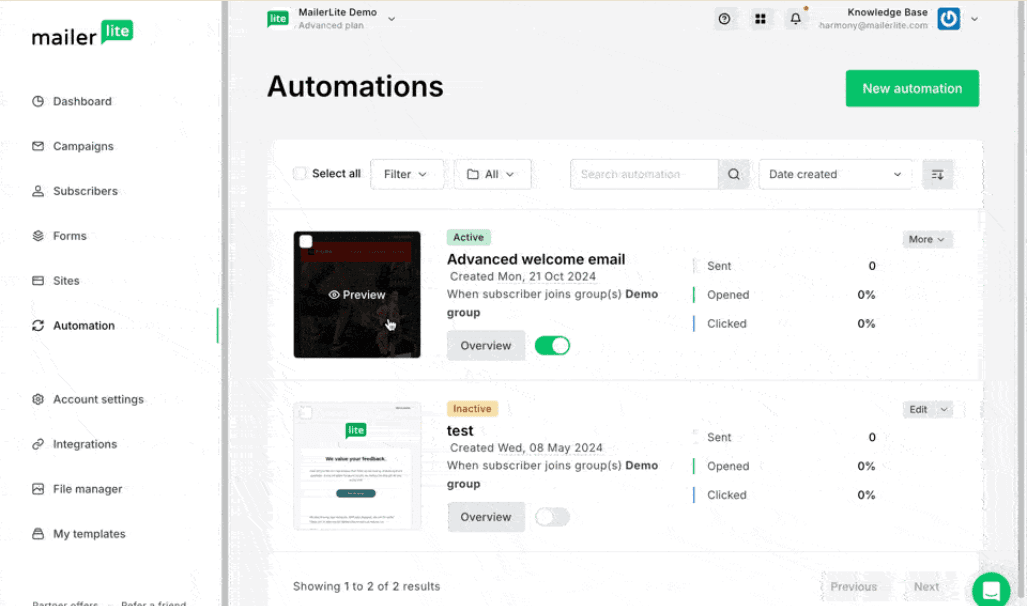Click the File manager image icon

pyautogui.click(x=38, y=489)
